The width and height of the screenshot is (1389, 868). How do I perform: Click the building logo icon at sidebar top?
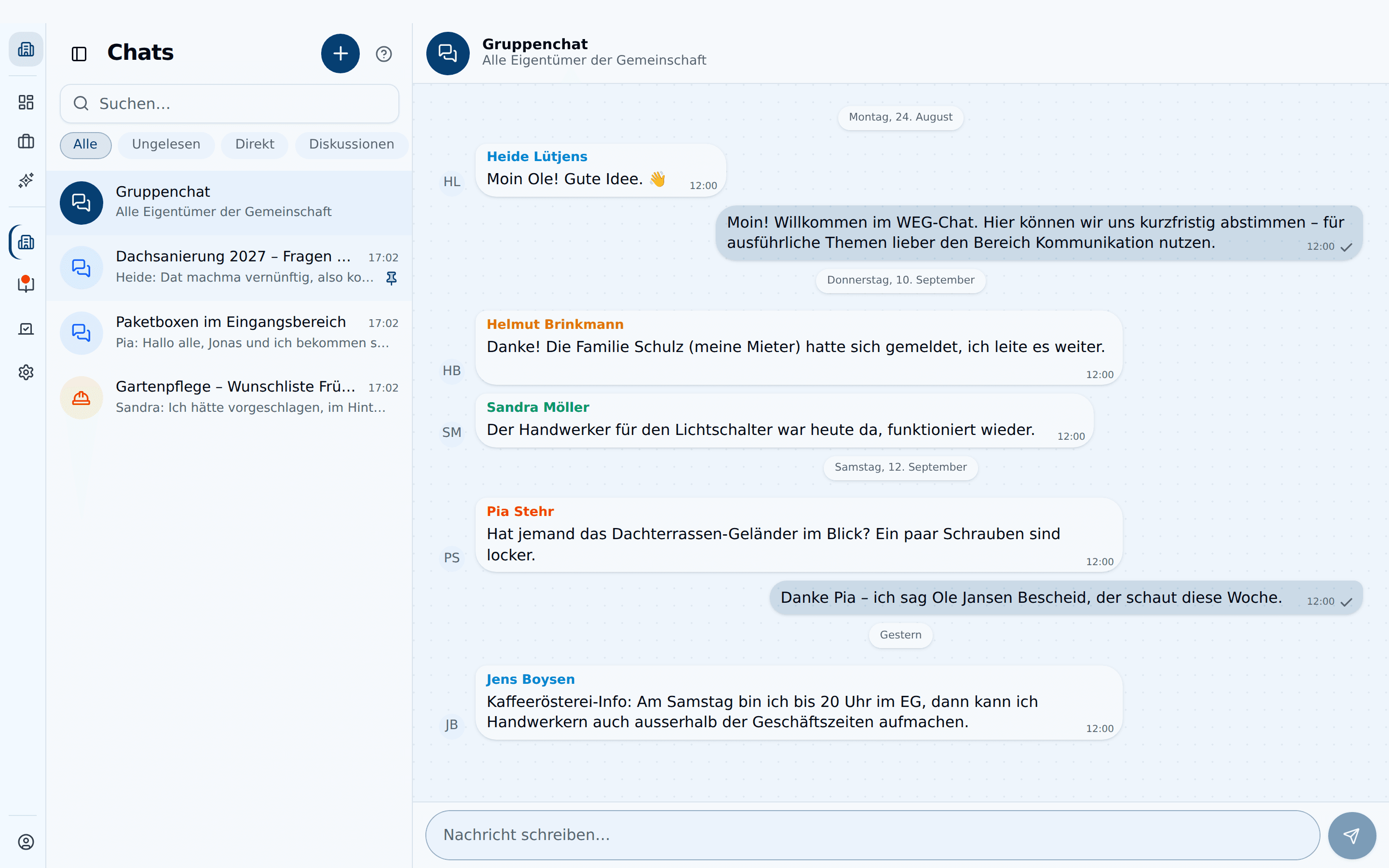(26, 49)
